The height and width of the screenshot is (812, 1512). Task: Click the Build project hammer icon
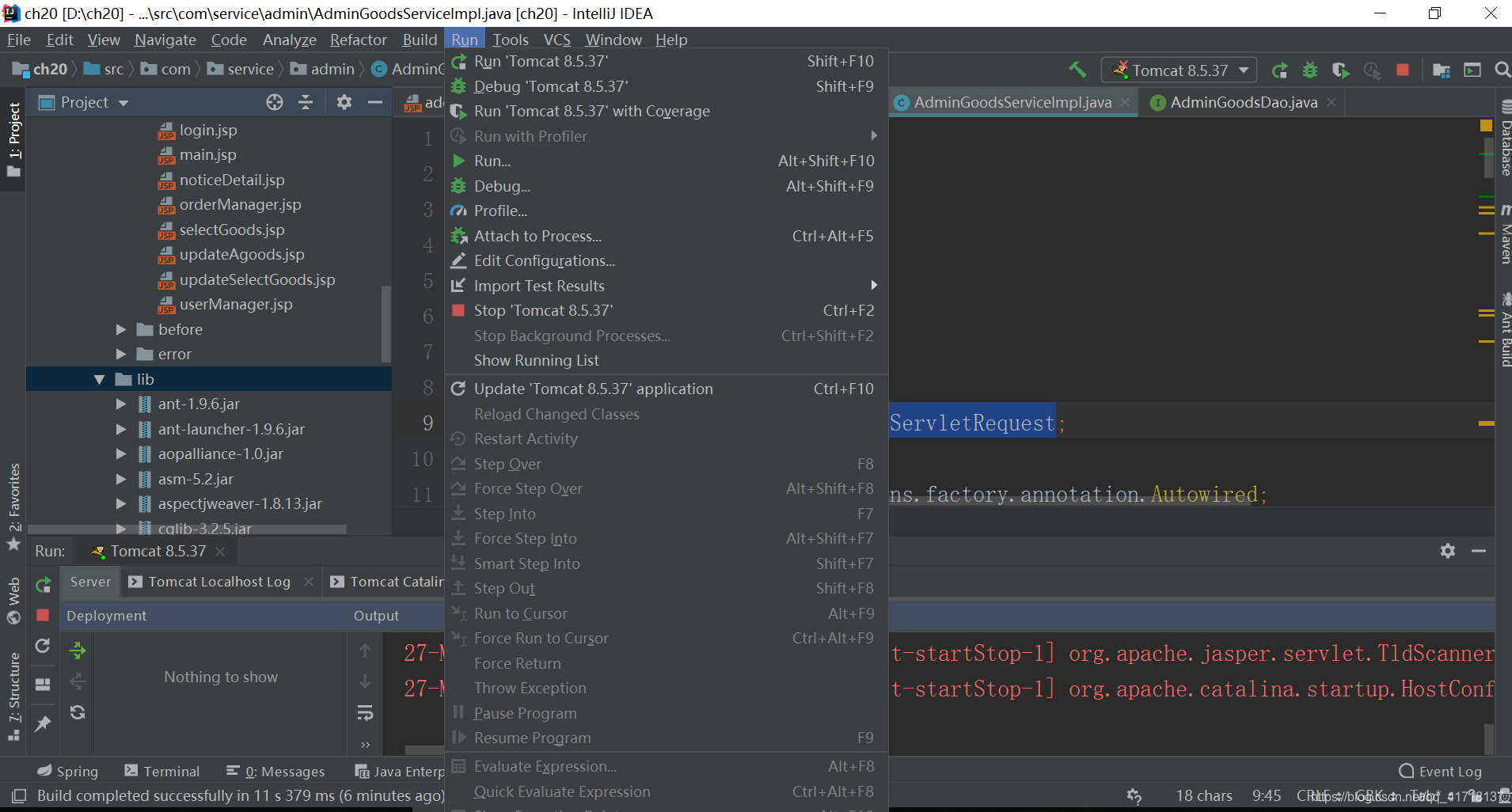click(x=1077, y=70)
